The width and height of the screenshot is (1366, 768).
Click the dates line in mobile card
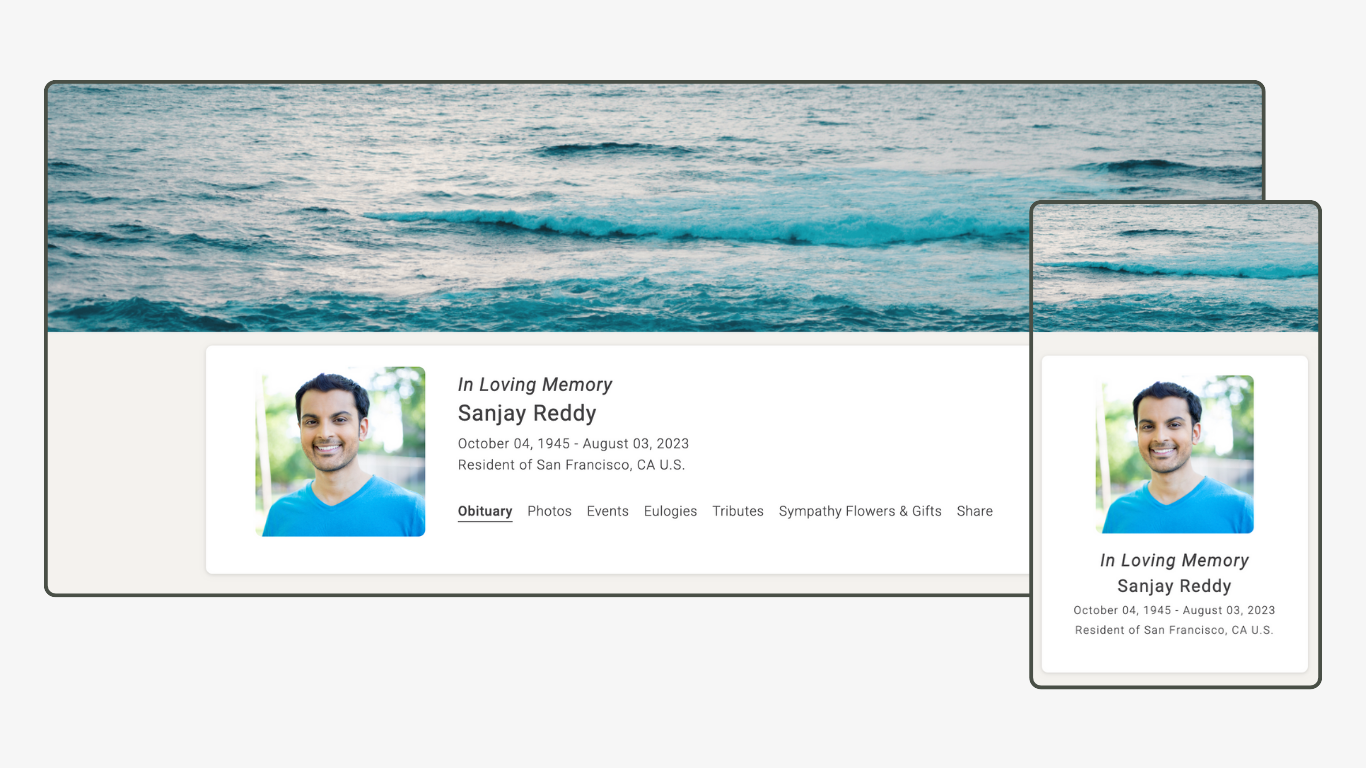point(1174,610)
